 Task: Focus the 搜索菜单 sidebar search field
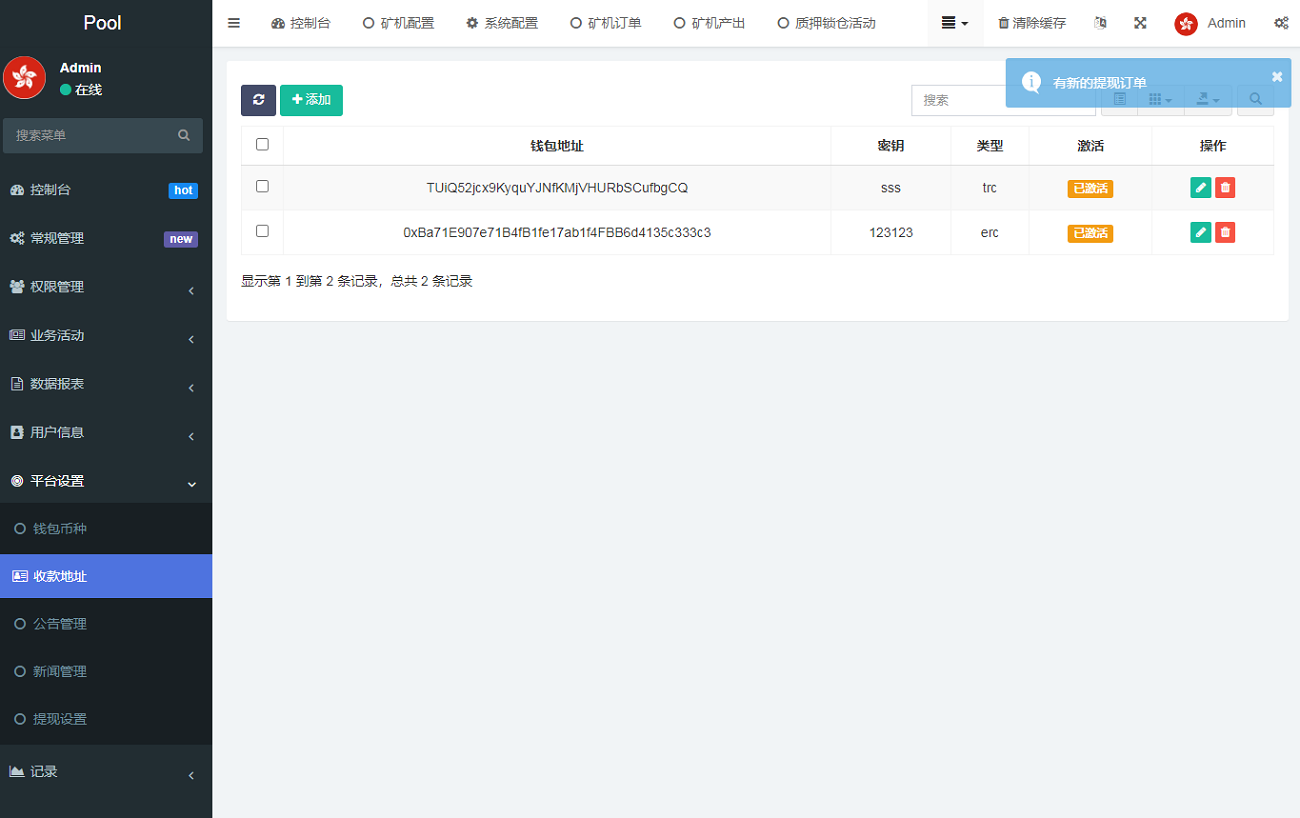(92, 135)
